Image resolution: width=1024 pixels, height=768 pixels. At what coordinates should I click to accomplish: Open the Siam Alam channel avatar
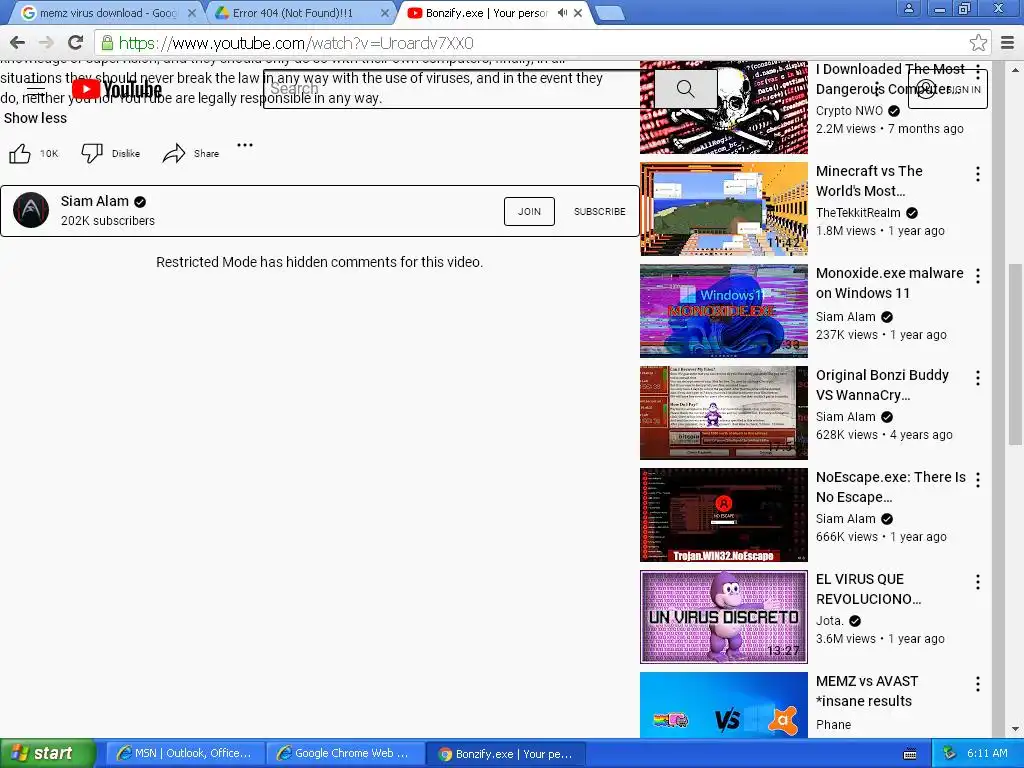pos(31,210)
